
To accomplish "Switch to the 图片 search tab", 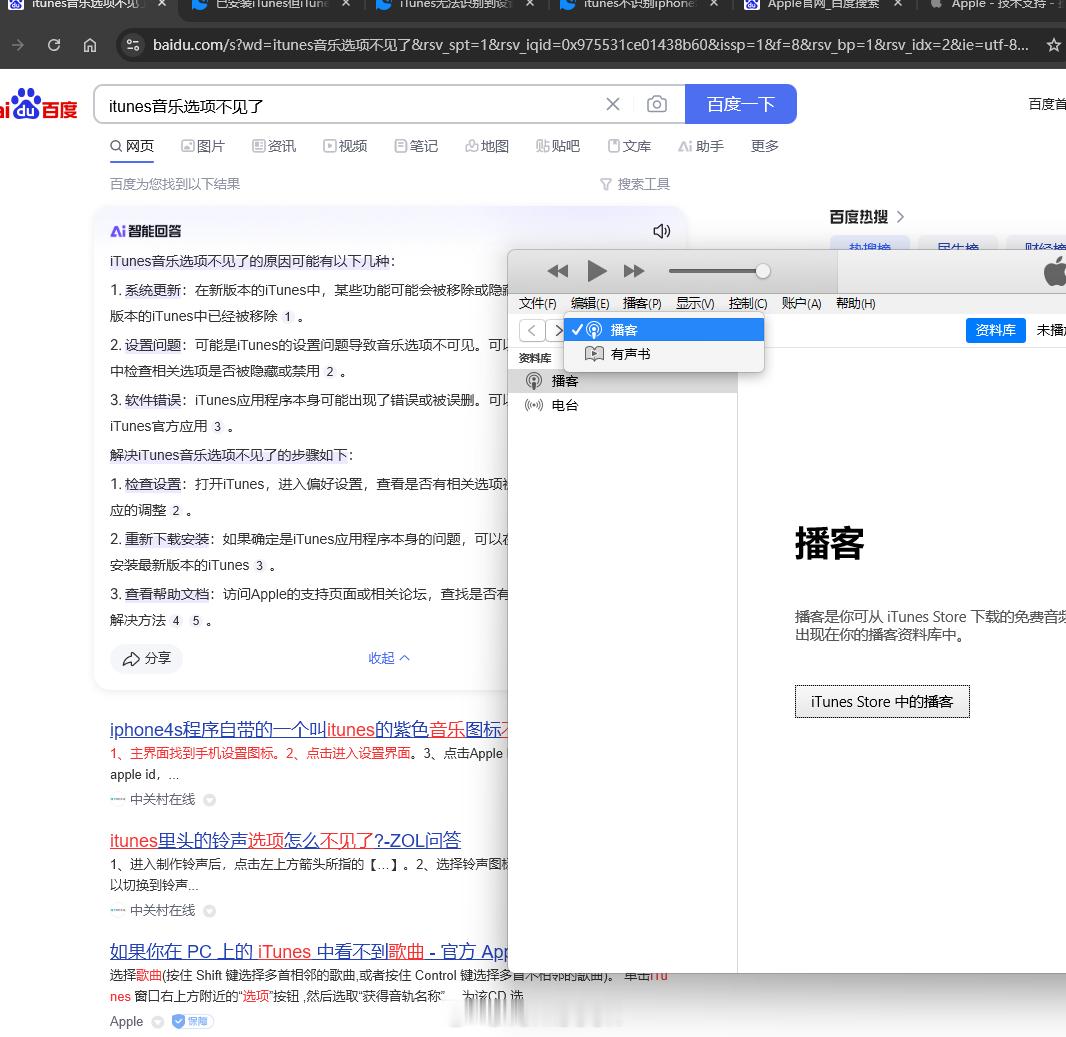I will coord(203,146).
